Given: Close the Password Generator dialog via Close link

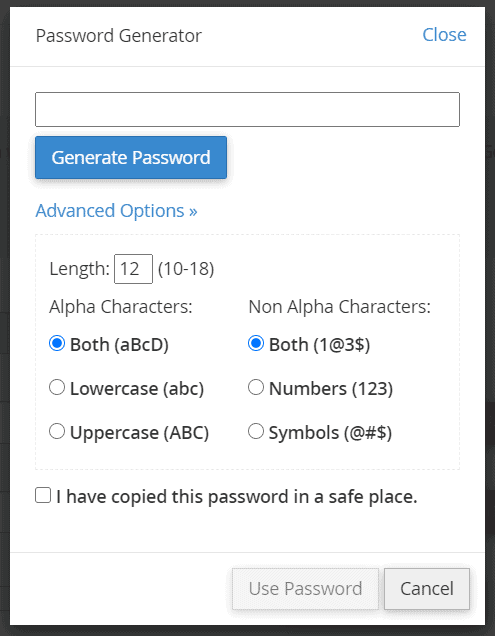Looking at the screenshot, I should 444,35.
